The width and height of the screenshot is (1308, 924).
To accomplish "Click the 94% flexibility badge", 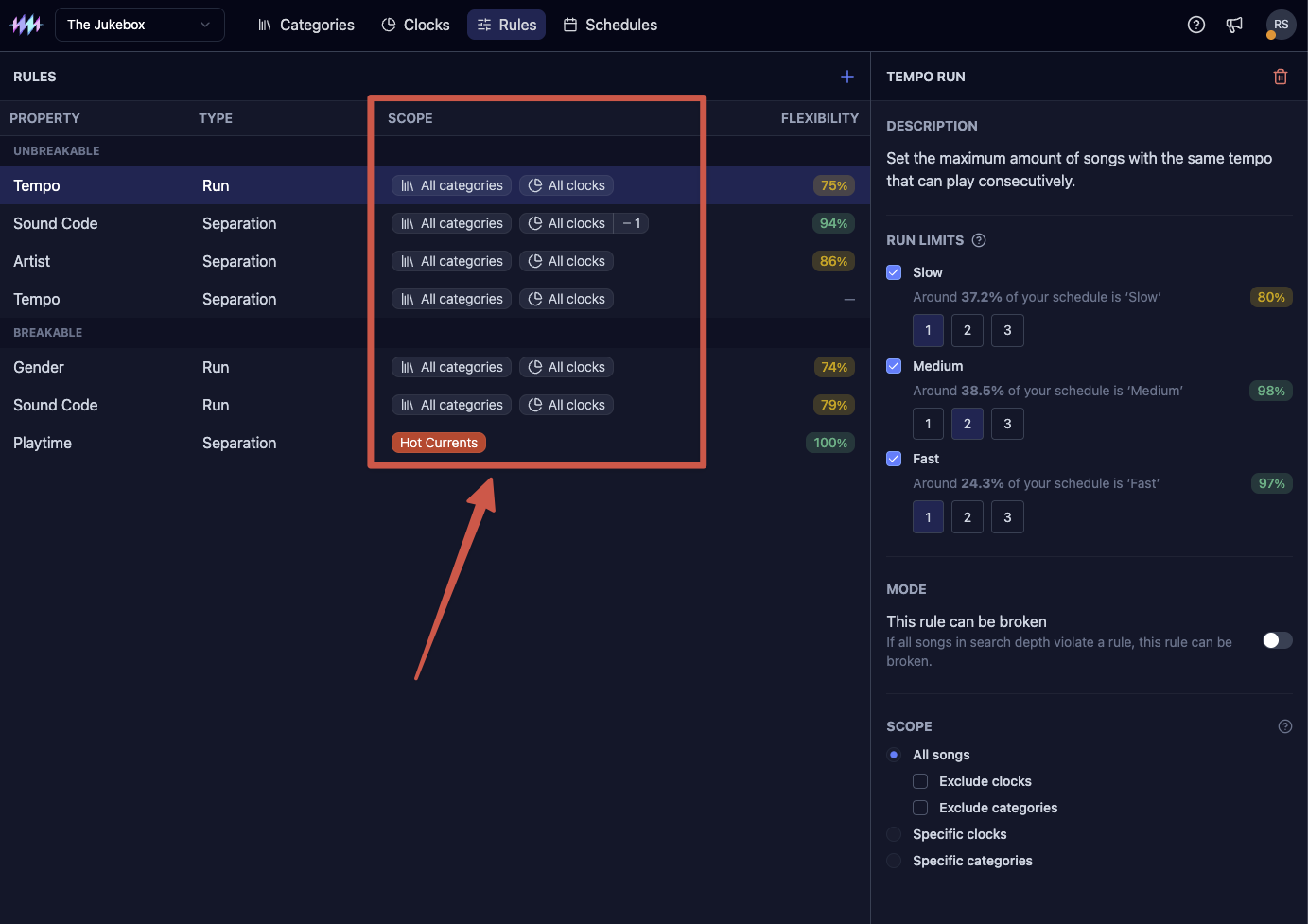I will 834,223.
